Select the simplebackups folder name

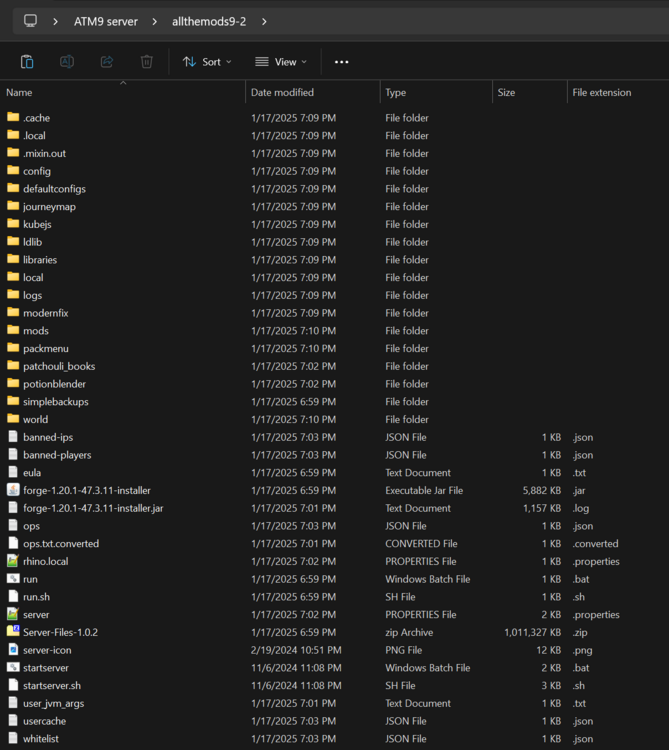55,401
